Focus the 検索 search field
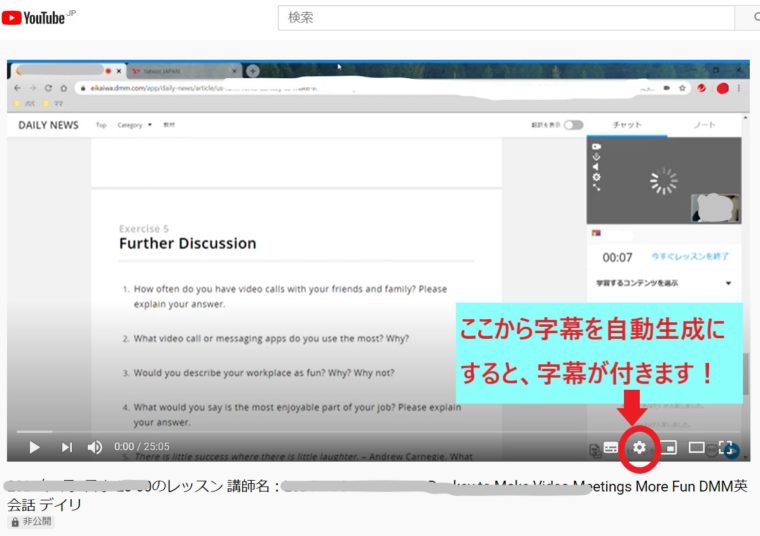Image resolution: width=760 pixels, height=536 pixels. click(x=506, y=18)
